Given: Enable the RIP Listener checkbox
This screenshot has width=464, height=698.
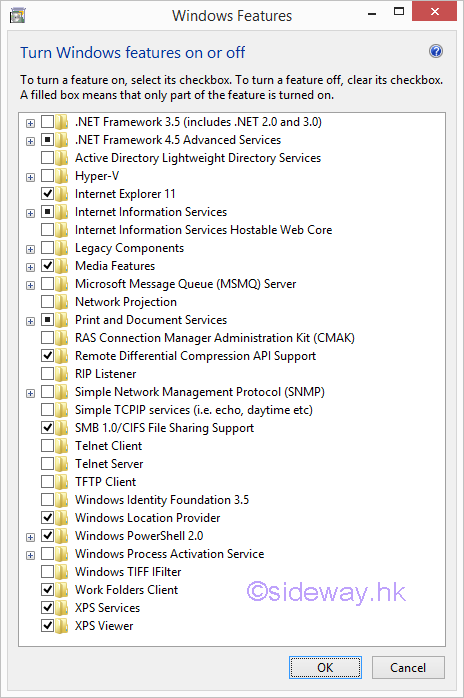Looking at the screenshot, I should [x=47, y=373].
